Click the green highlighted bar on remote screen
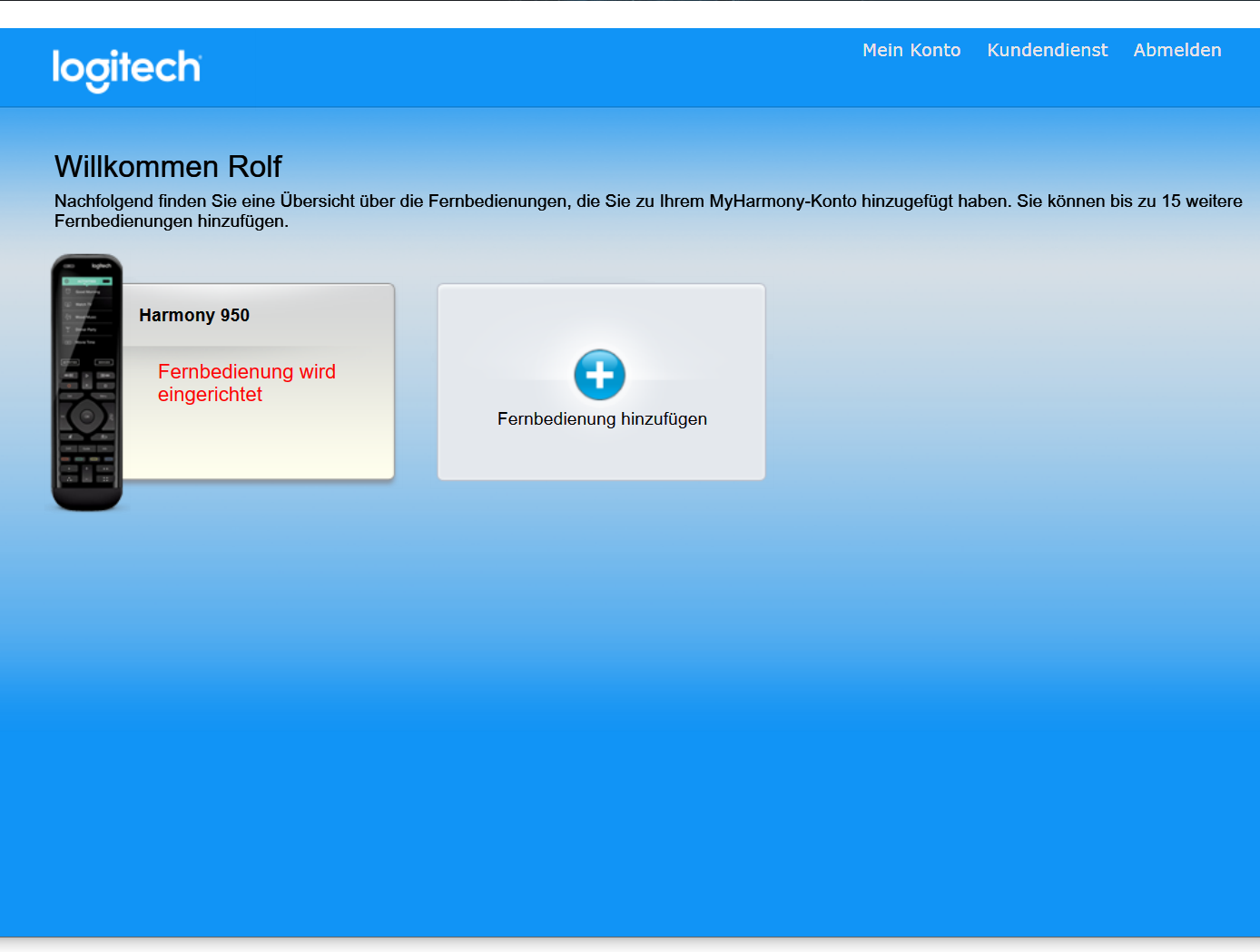This screenshot has width=1260, height=952. click(x=86, y=281)
